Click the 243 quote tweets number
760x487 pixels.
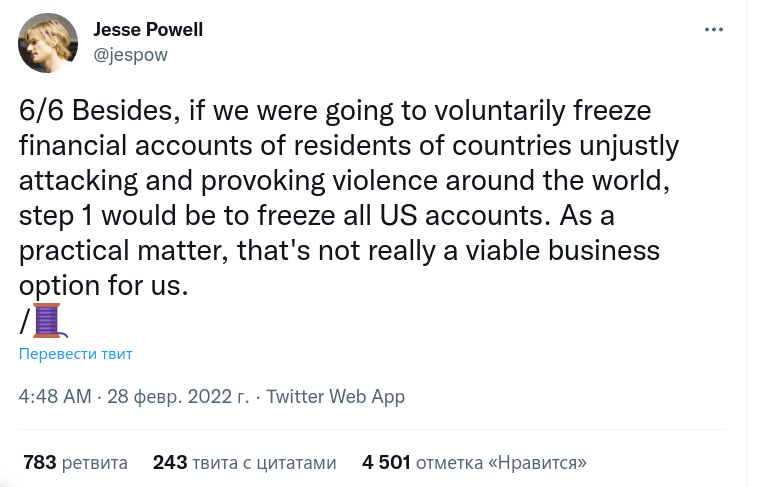coord(169,463)
